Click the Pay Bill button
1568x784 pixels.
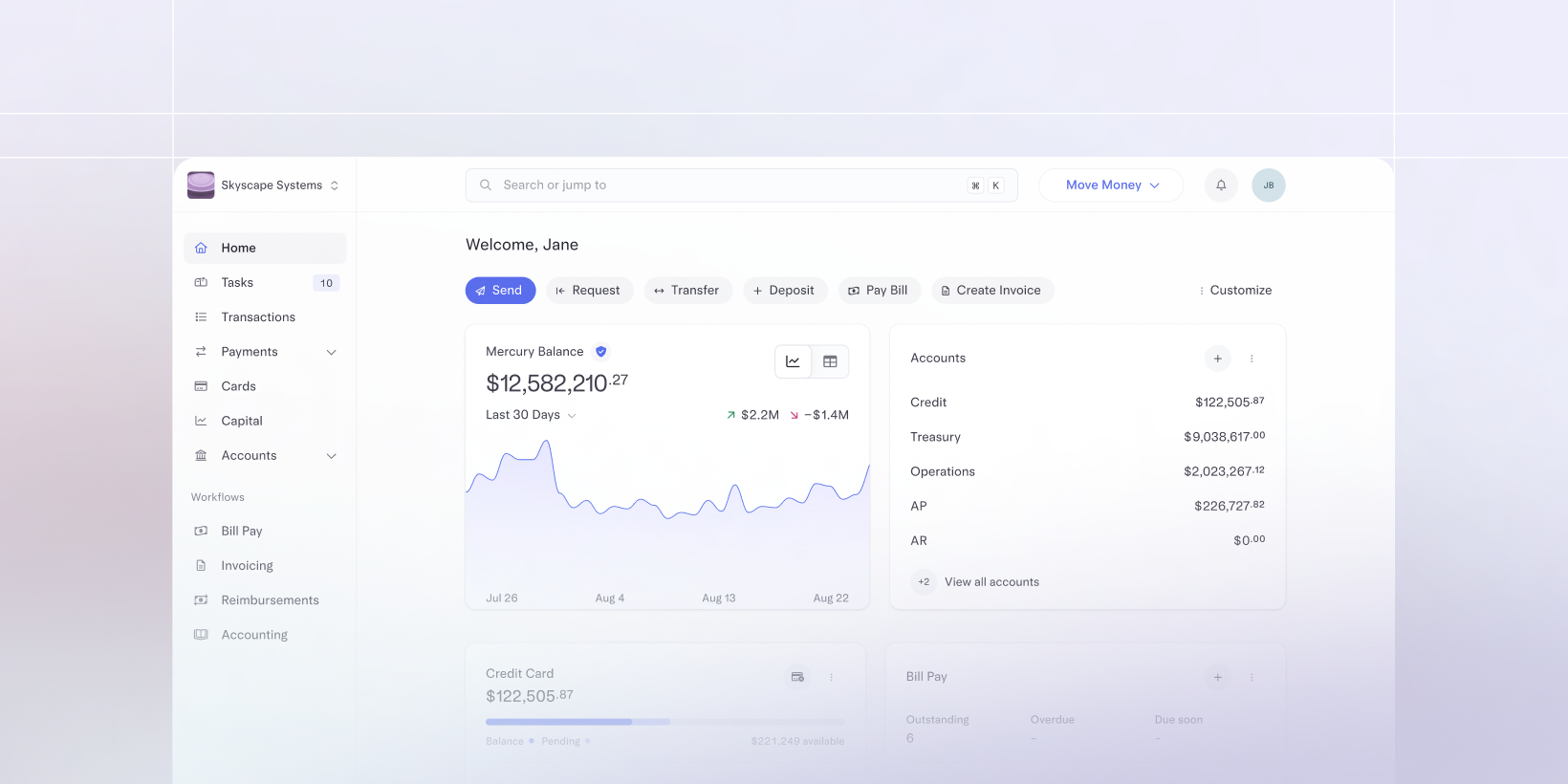click(880, 291)
